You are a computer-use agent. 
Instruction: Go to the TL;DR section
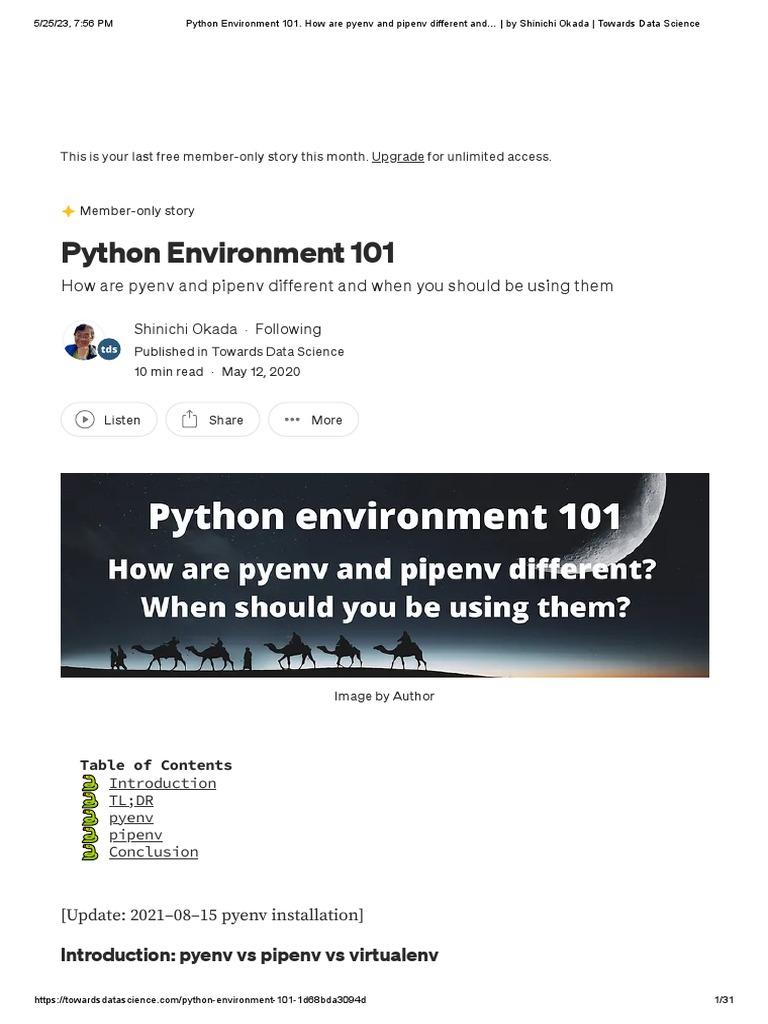[x=131, y=800]
